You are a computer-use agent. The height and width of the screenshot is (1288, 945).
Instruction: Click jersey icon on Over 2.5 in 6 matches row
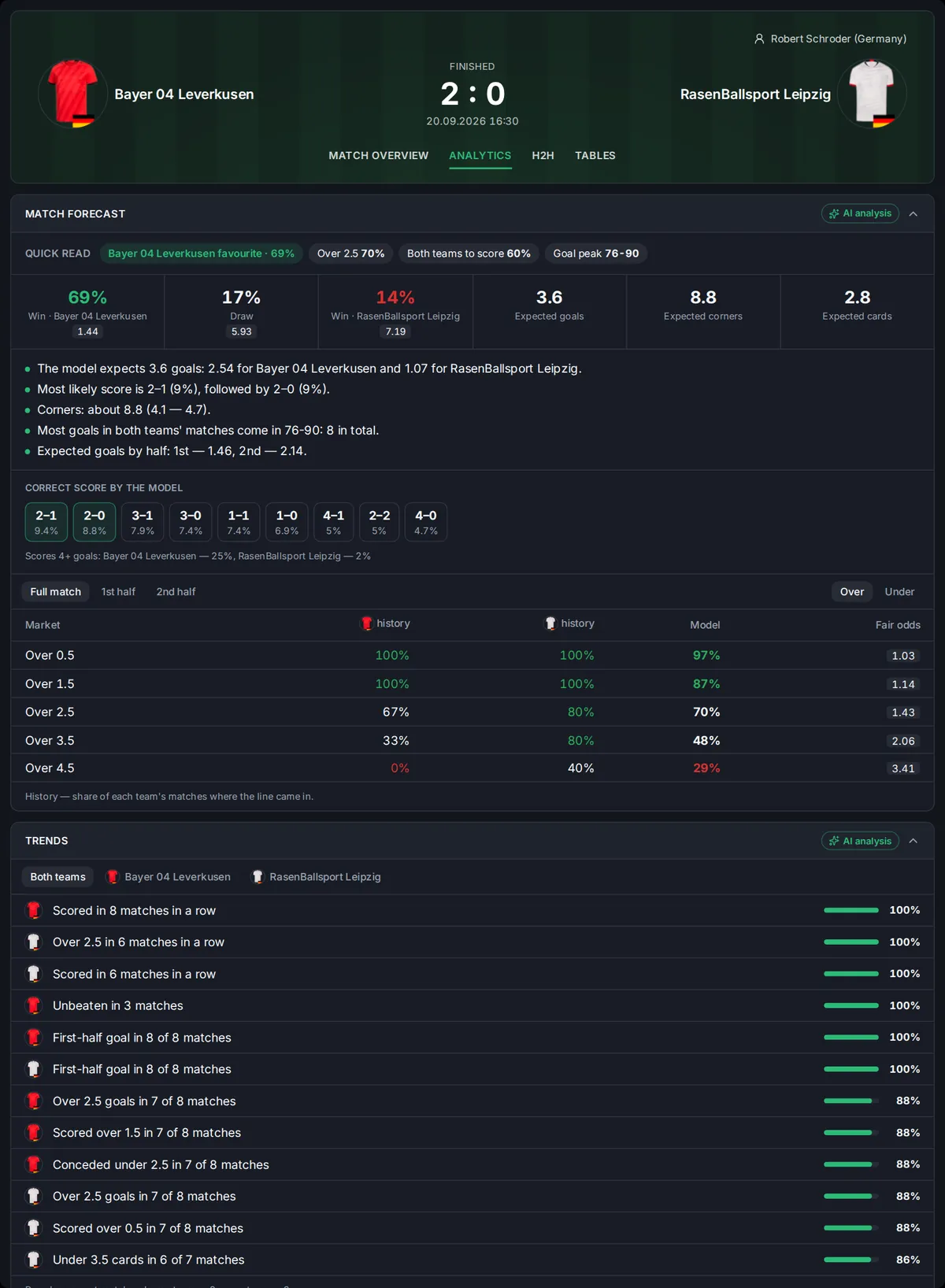(34, 942)
